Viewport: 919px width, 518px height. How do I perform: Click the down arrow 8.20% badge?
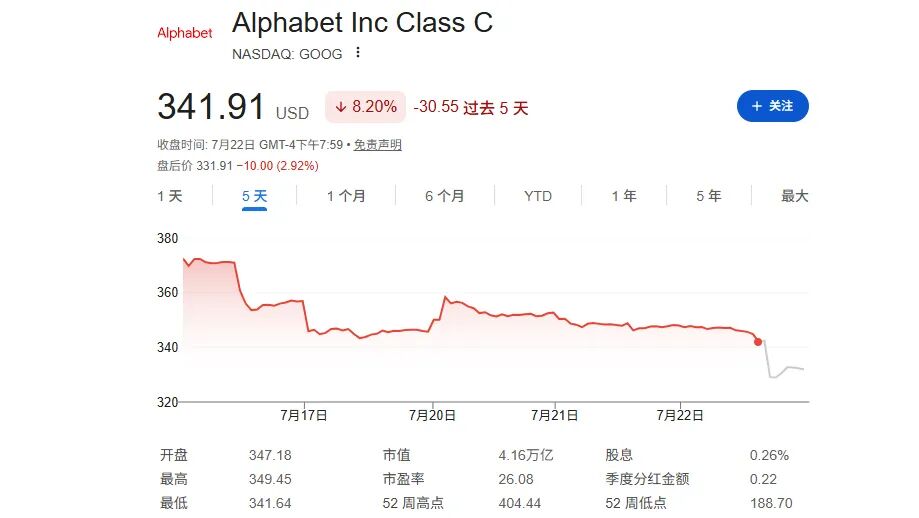point(365,107)
